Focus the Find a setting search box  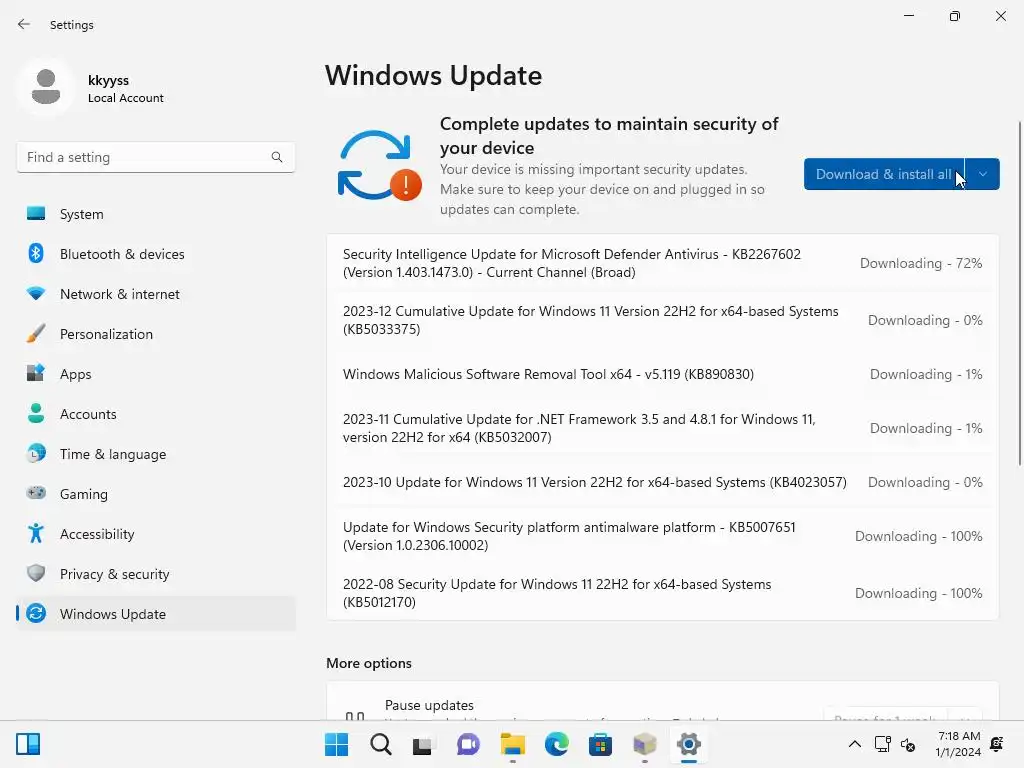pyautogui.click(x=155, y=157)
